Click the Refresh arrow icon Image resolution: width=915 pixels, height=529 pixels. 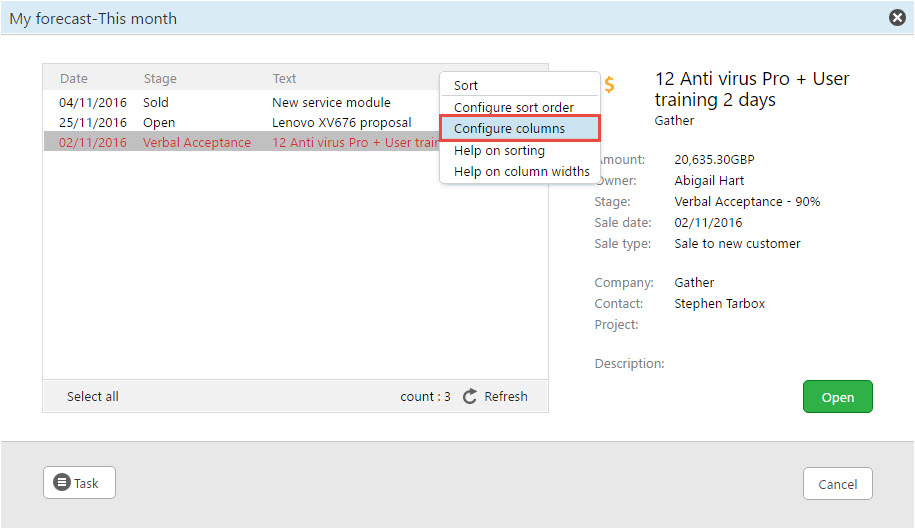coord(470,397)
